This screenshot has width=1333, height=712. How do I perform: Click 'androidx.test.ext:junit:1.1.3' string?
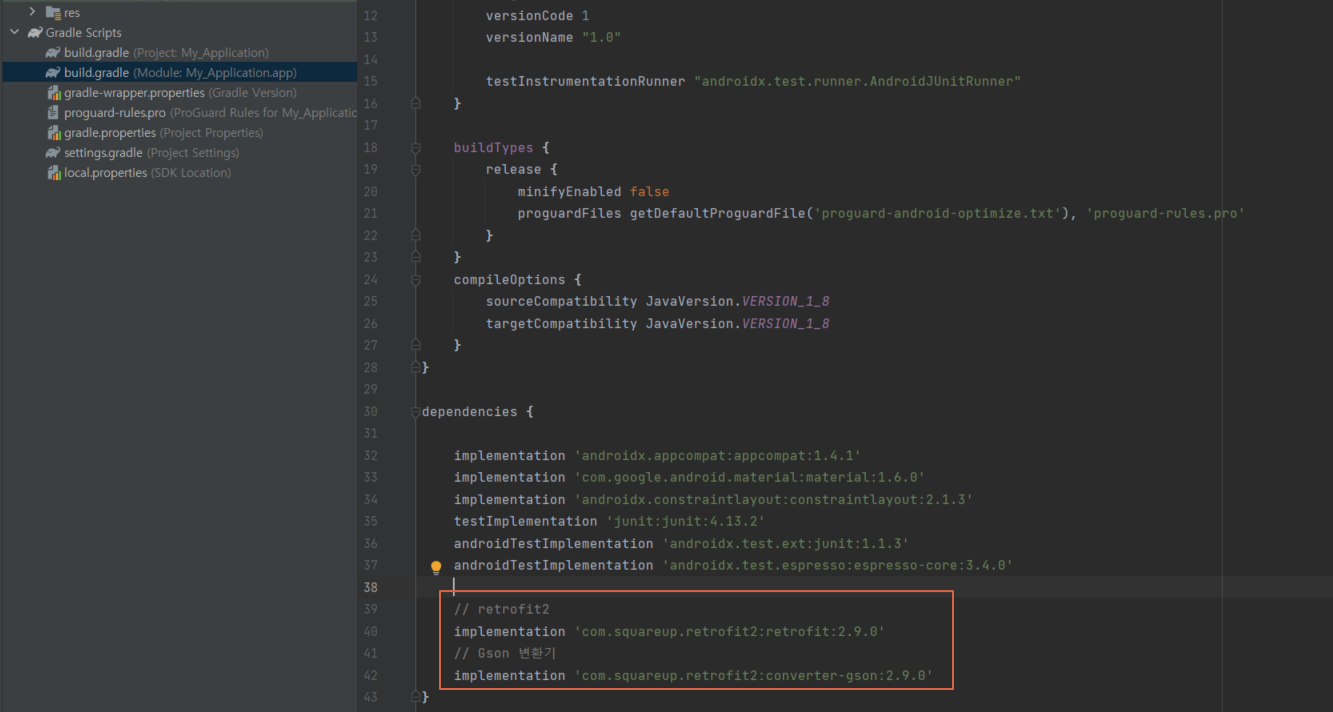pyautogui.click(x=785, y=543)
